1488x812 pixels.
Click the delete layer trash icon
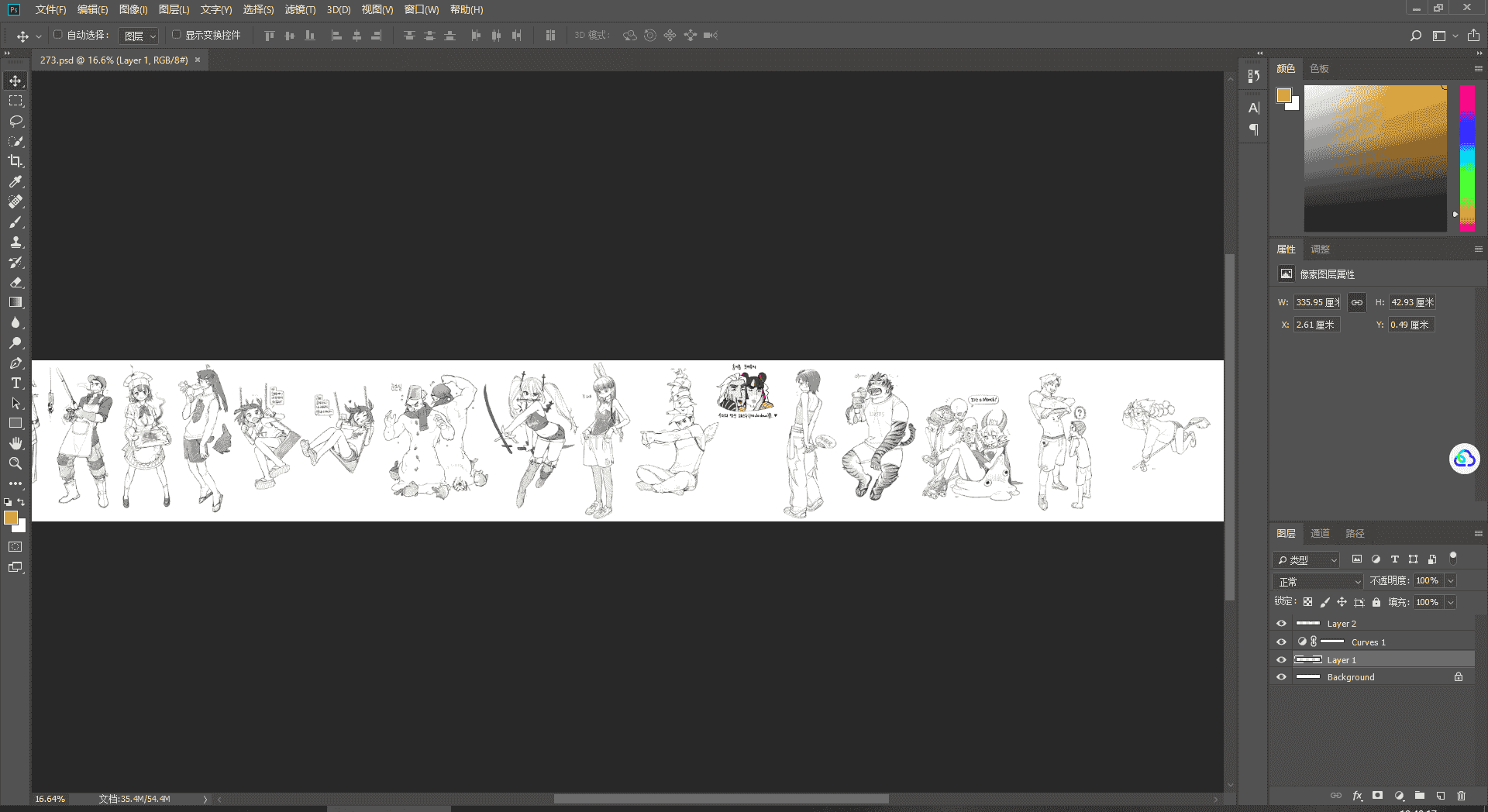1461,796
